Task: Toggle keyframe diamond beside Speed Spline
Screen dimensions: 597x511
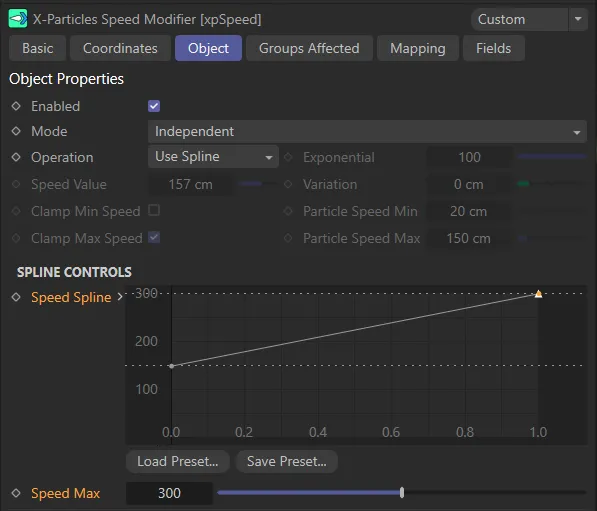Action: 16,297
